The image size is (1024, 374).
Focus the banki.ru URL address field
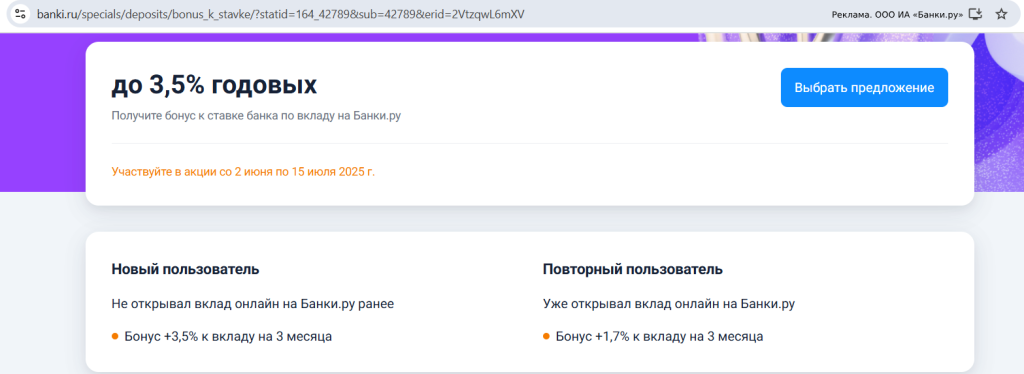tap(281, 14)
